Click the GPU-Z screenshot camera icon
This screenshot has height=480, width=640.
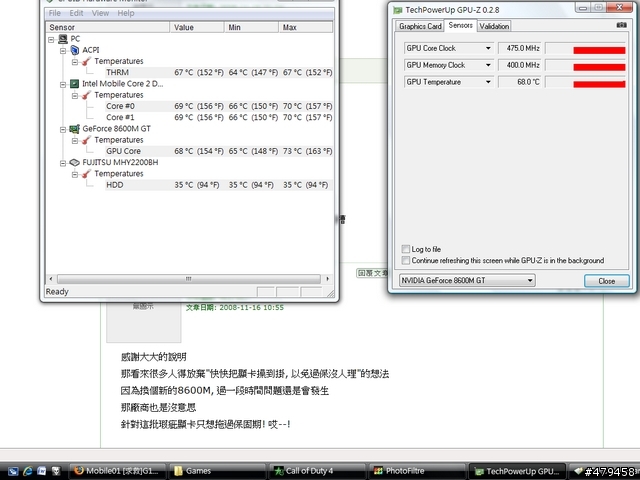coord(621,25)
